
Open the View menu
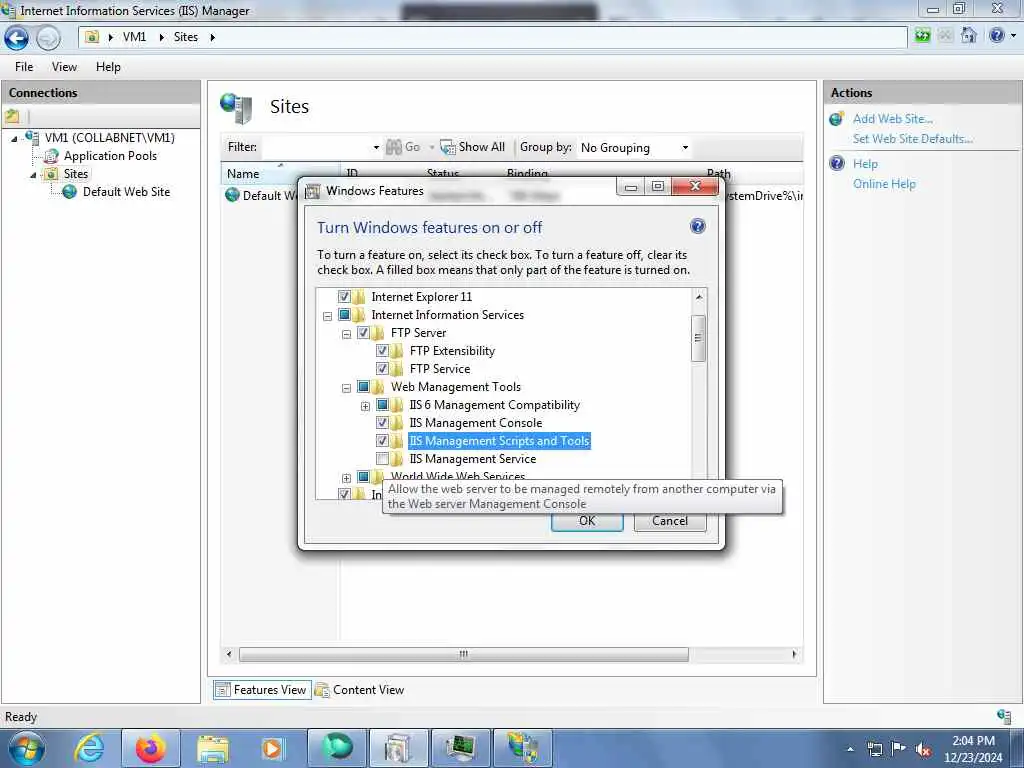click(x=64, y=67)
